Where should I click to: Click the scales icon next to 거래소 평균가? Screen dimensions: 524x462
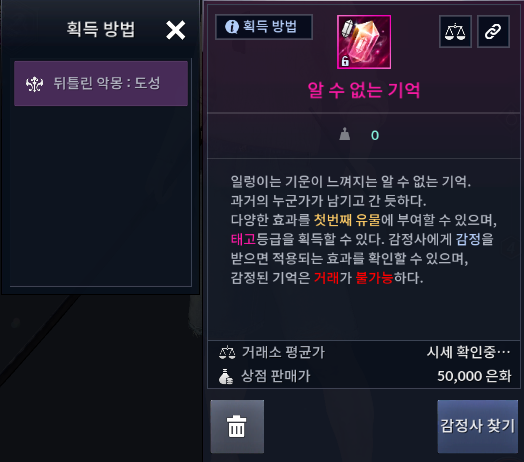pos(227,352)
